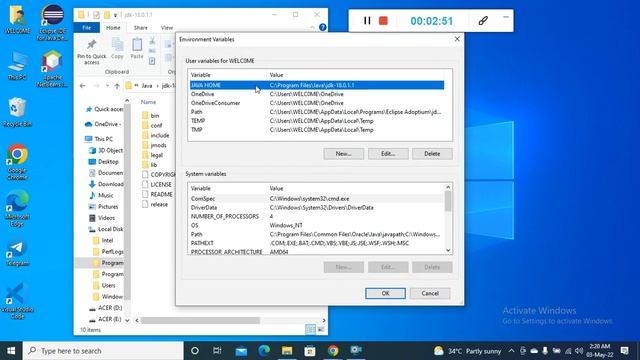
Task: Open Cortana circle on taskbar
Action: click(x=195, y=351)
